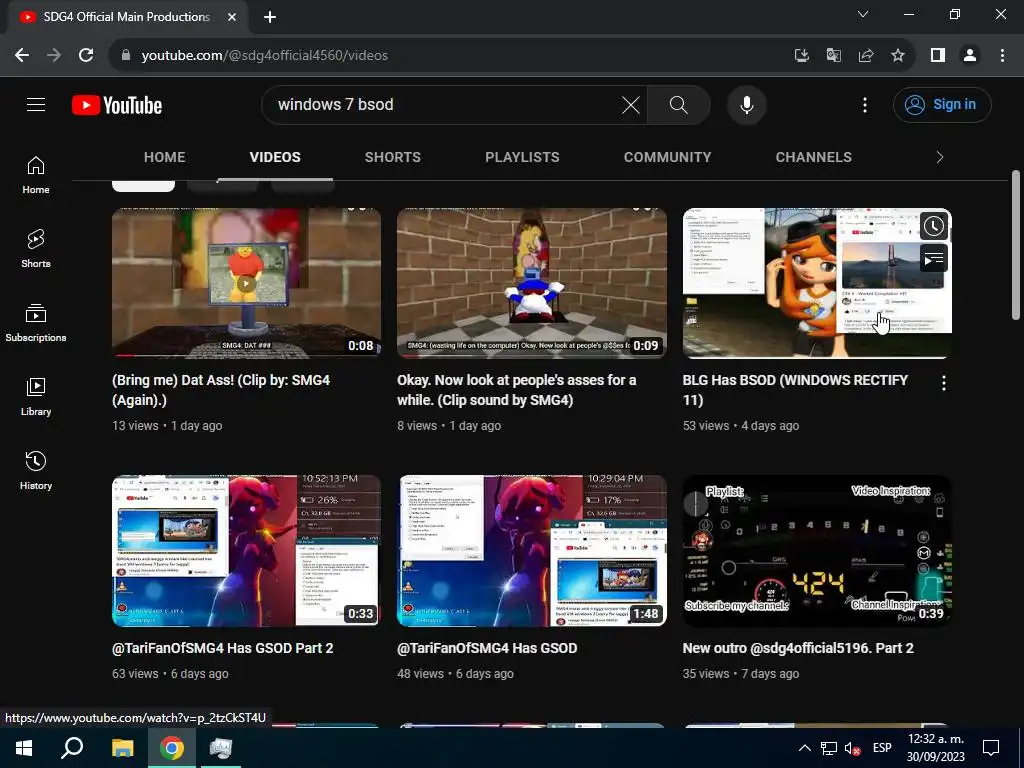Open Shorts in the left sidebar
The width and height of the screenshot is (1024, 768).
(x=36, y=249)
